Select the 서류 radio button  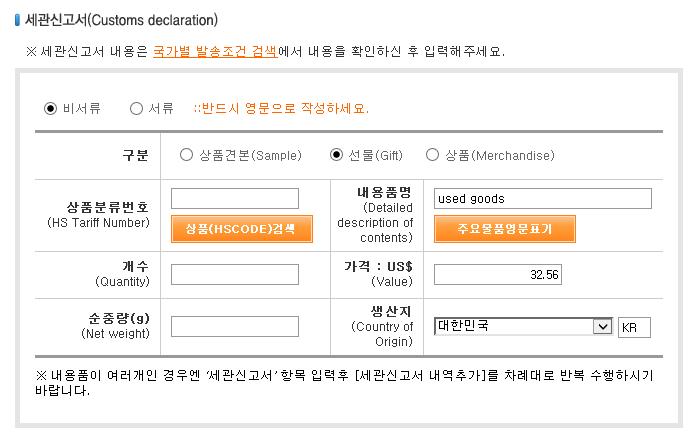coord(136,108)
